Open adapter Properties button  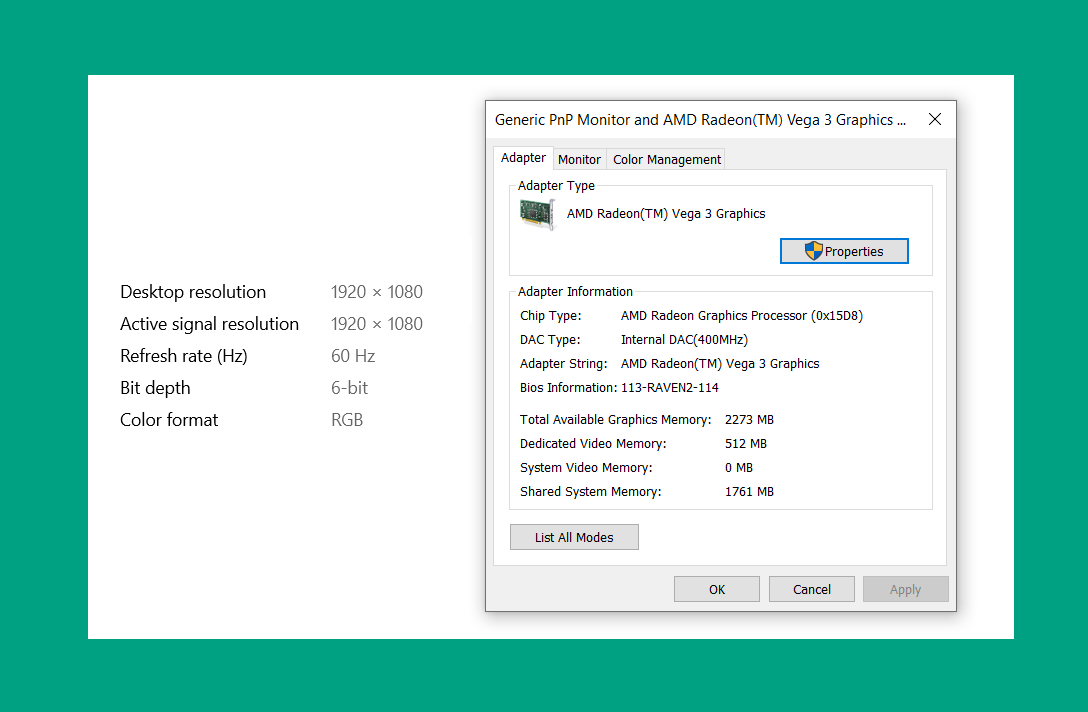(x=844, y=251)
